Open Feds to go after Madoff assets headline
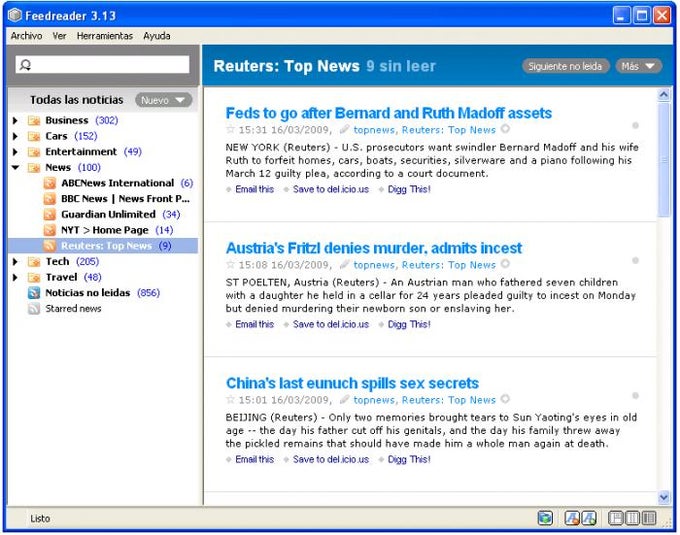The height and width of the screenshot is (535, 680). click(389, 113)
